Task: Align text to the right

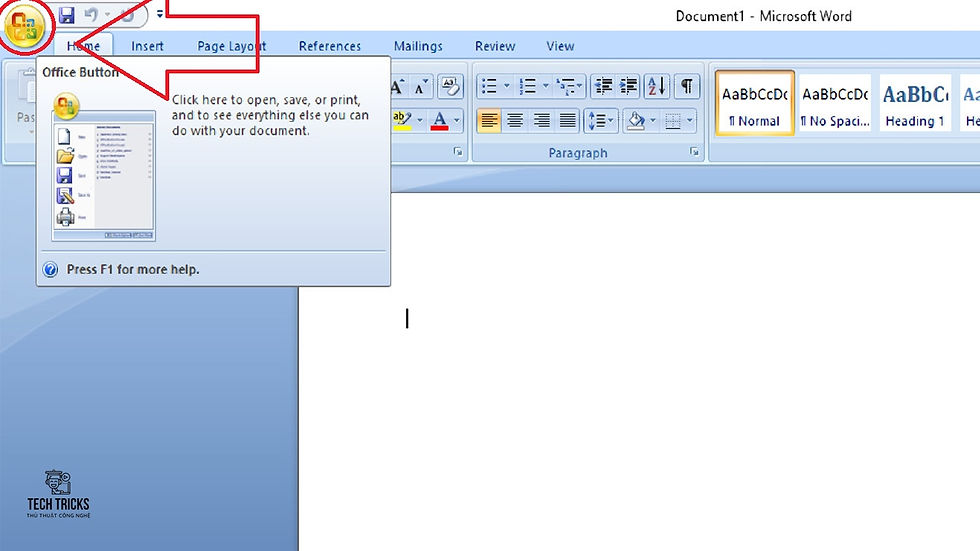Action: [541, 120]
